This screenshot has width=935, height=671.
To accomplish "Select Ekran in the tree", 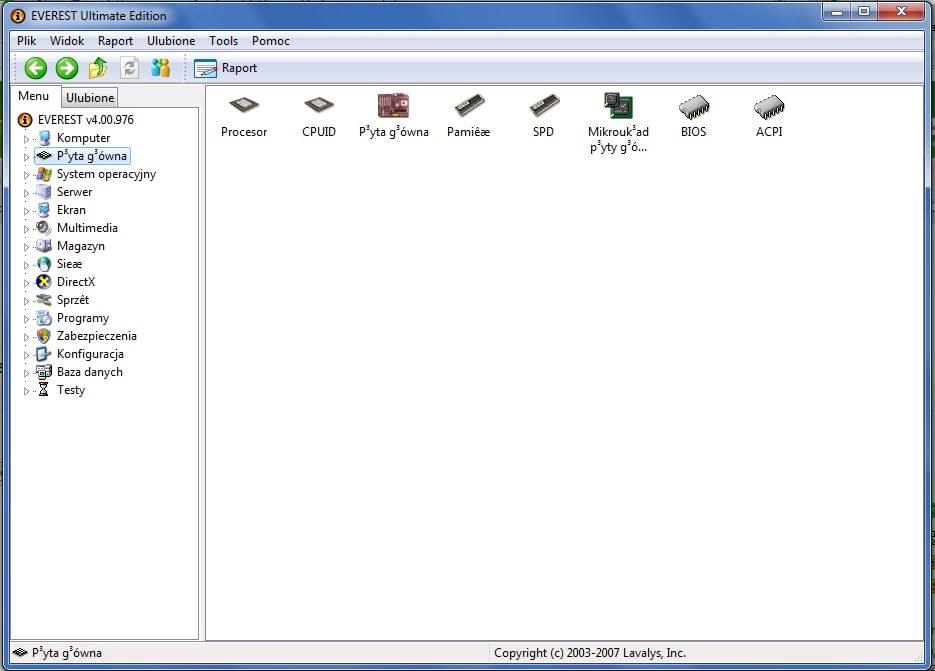I will [x=71, y=210].
